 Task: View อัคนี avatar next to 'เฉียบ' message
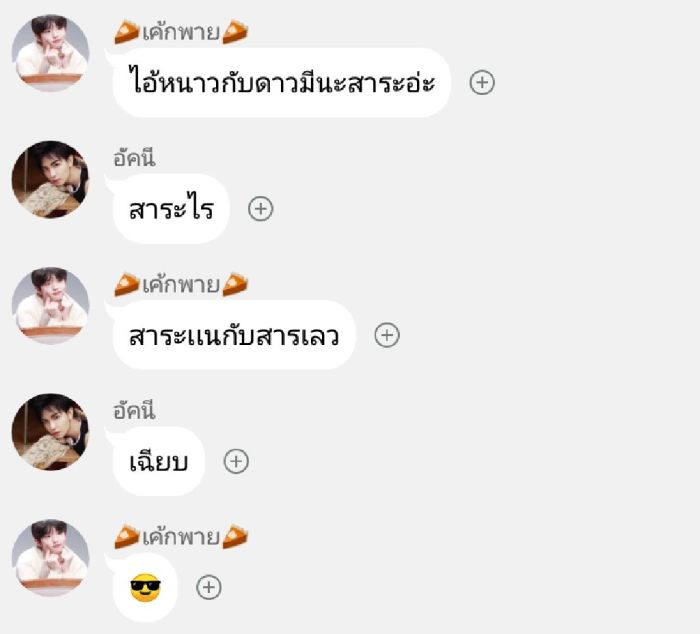coord(50,431)
